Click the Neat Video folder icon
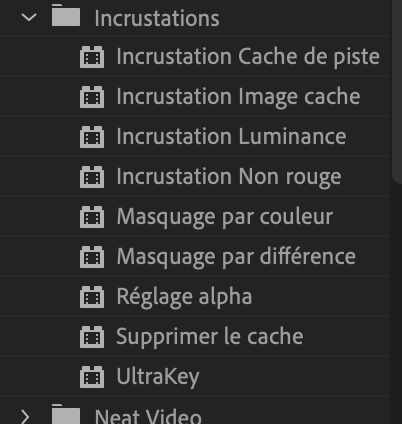 [66, 414]
